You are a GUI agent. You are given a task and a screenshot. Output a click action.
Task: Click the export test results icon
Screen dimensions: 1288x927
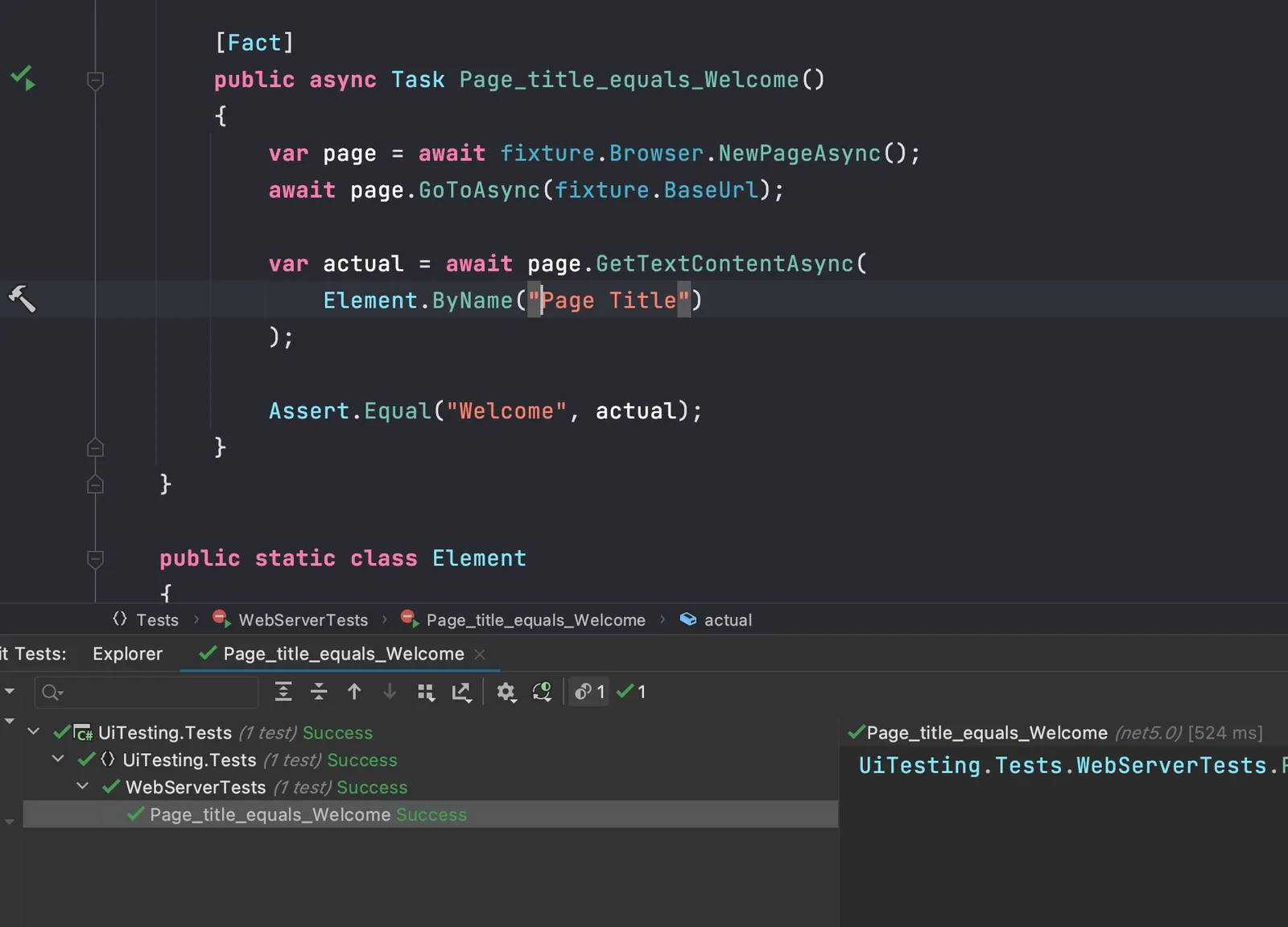[461, 692]
